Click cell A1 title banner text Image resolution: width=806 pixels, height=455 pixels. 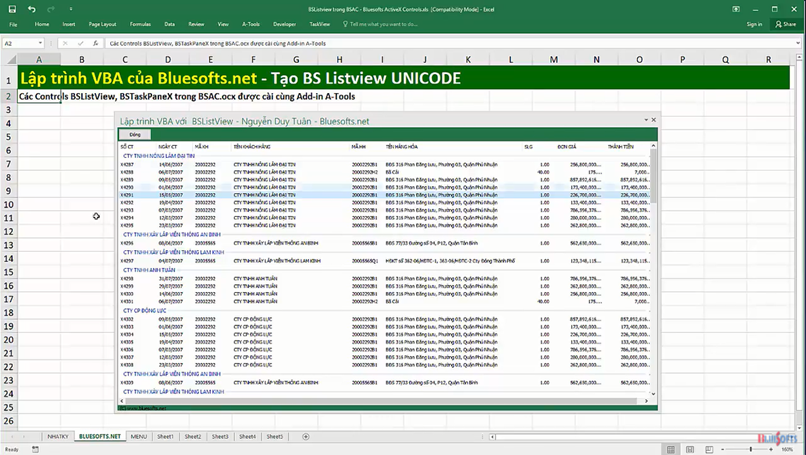tap(240, 78)
